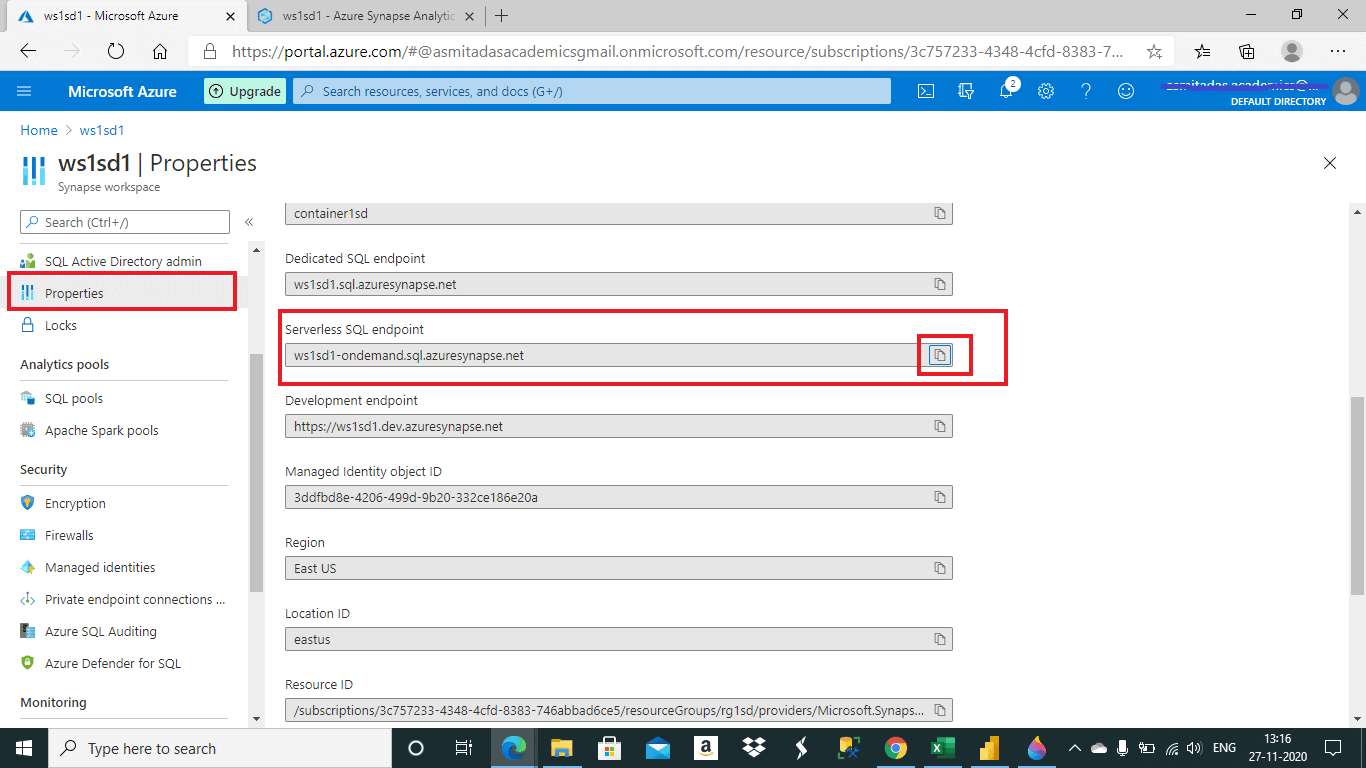1366x768 pixels.
Task: Open a new browser tab
Action: point(502,15)
